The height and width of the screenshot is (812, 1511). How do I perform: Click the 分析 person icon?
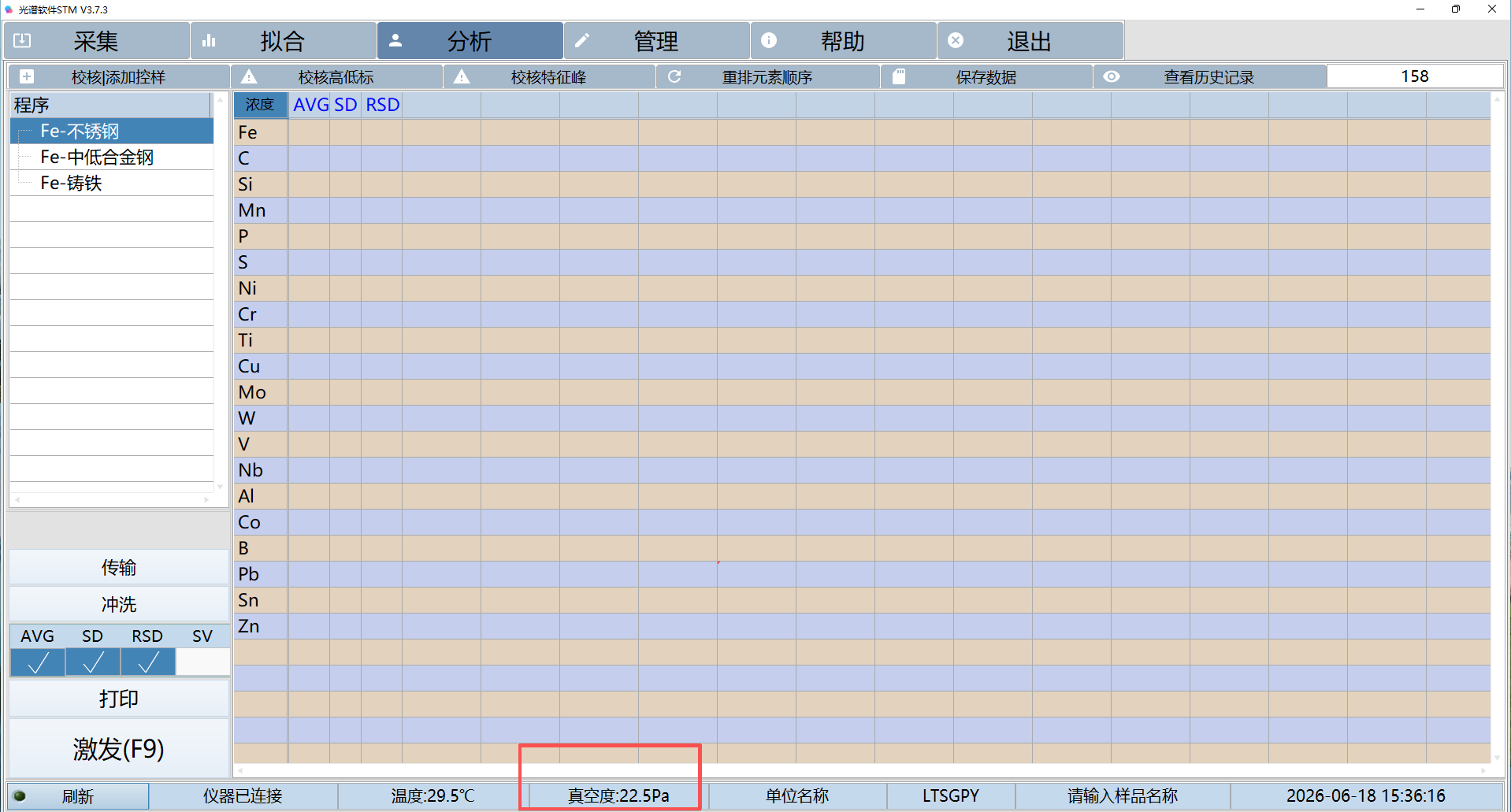click(x=395, y=40)
